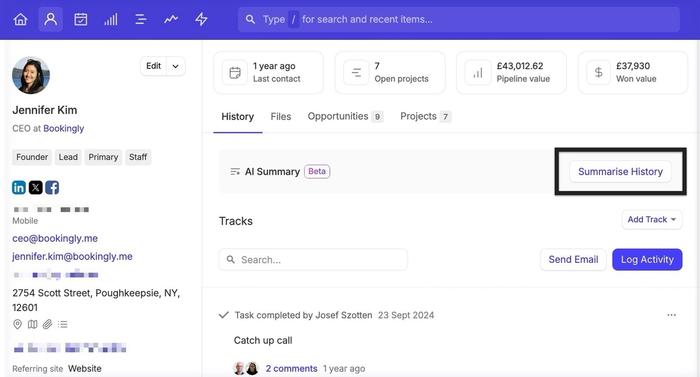The image size is (700, 377).
Task: Click the Log Activity button
Action: pyautogui.click(x=647, y=260)
